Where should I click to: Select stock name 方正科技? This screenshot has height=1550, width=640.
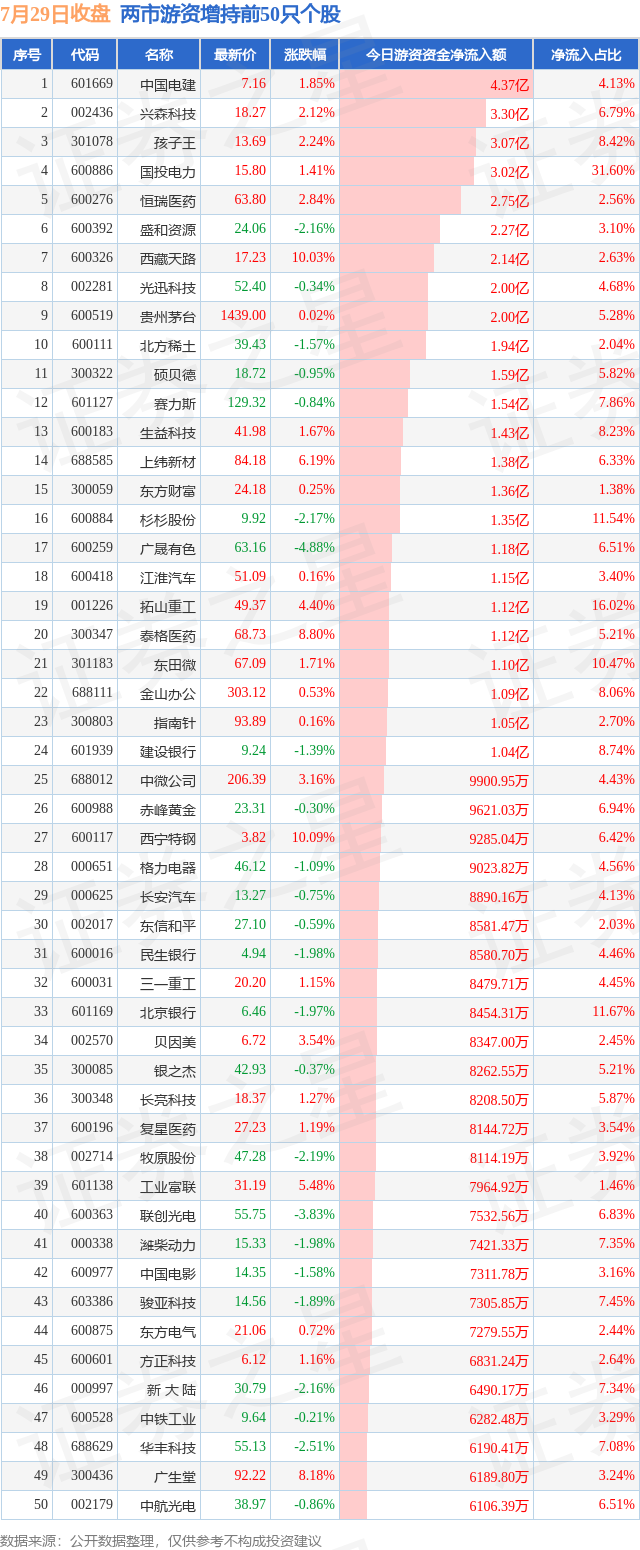click(168, 1361)
